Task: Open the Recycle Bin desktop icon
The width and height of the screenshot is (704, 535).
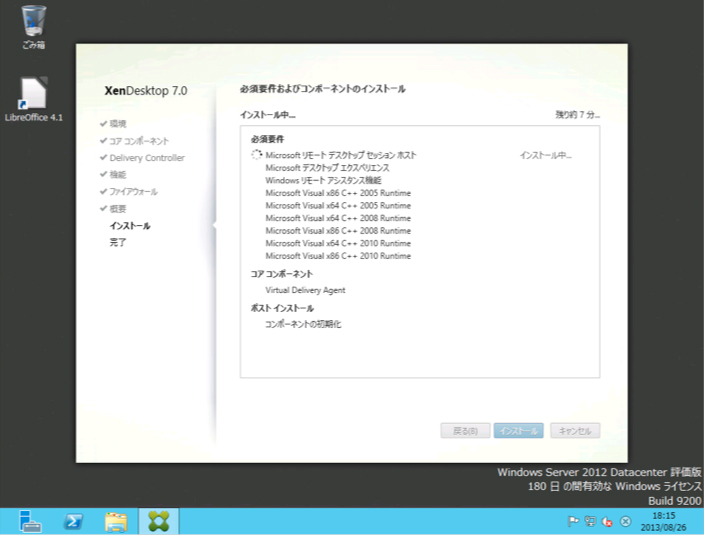Action: tap(34, 26)
